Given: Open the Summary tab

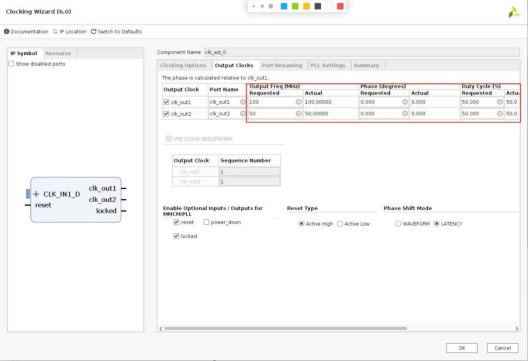Looking at the screenshot, I should (x=366, y=65).
